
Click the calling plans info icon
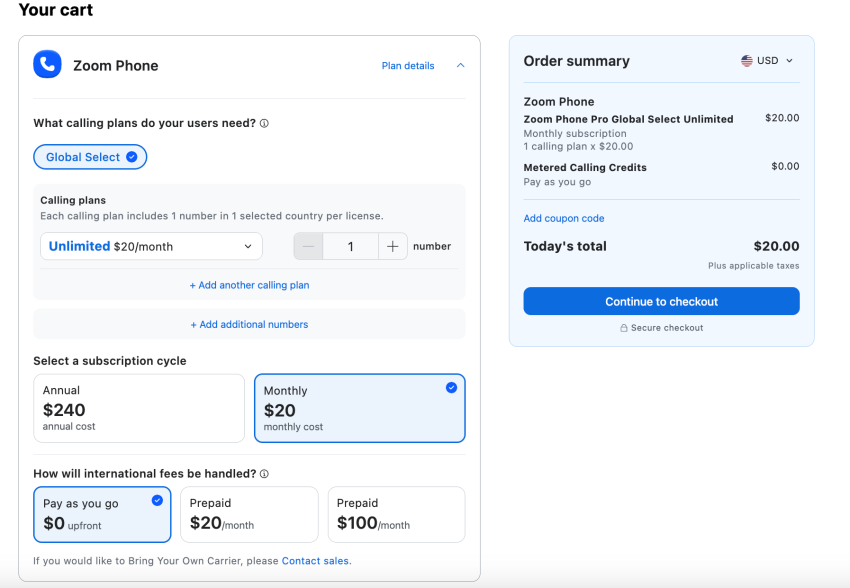coord(264,124)
